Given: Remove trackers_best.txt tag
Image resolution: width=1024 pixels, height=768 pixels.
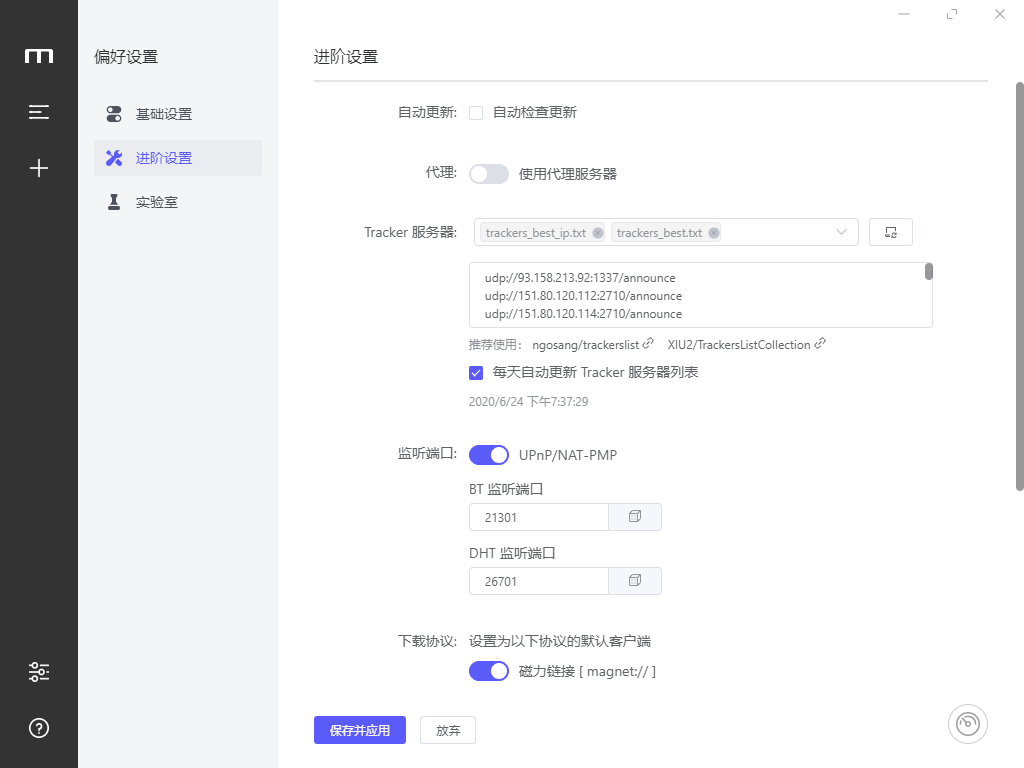Looking at the screenshot, I should click(x=714, y=233).
